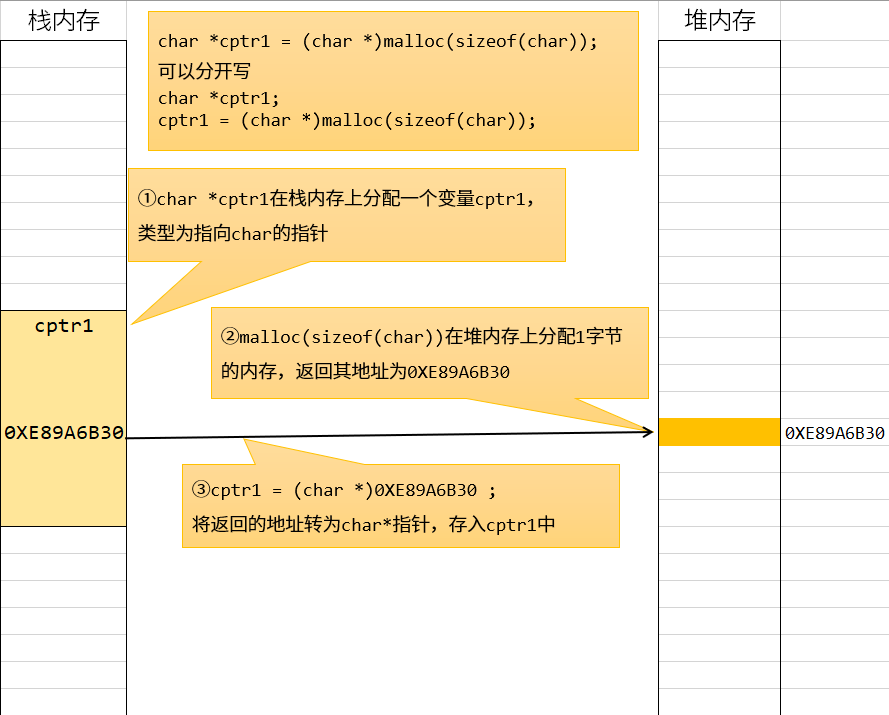Click the "栈内存" header label
Viewport: 889px width, 715px height.
point(64,20)
